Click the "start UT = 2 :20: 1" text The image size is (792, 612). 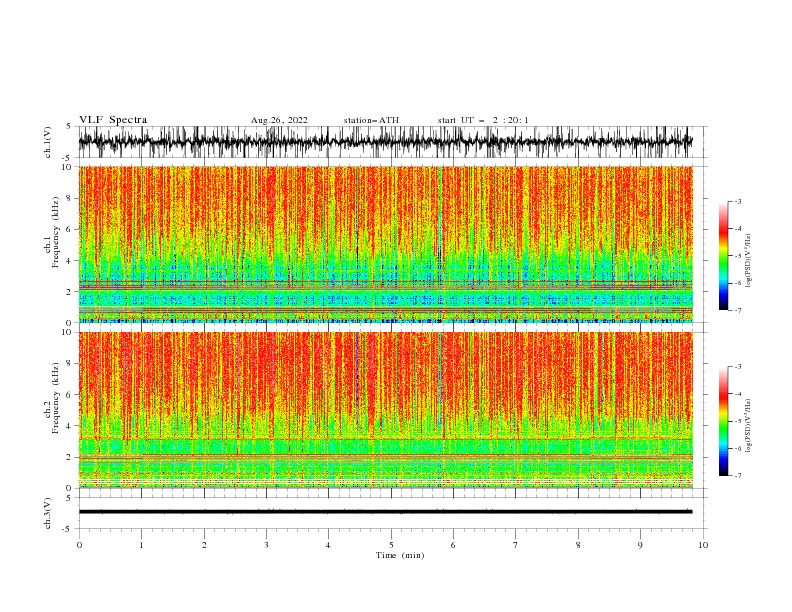(x=483, y=120)
